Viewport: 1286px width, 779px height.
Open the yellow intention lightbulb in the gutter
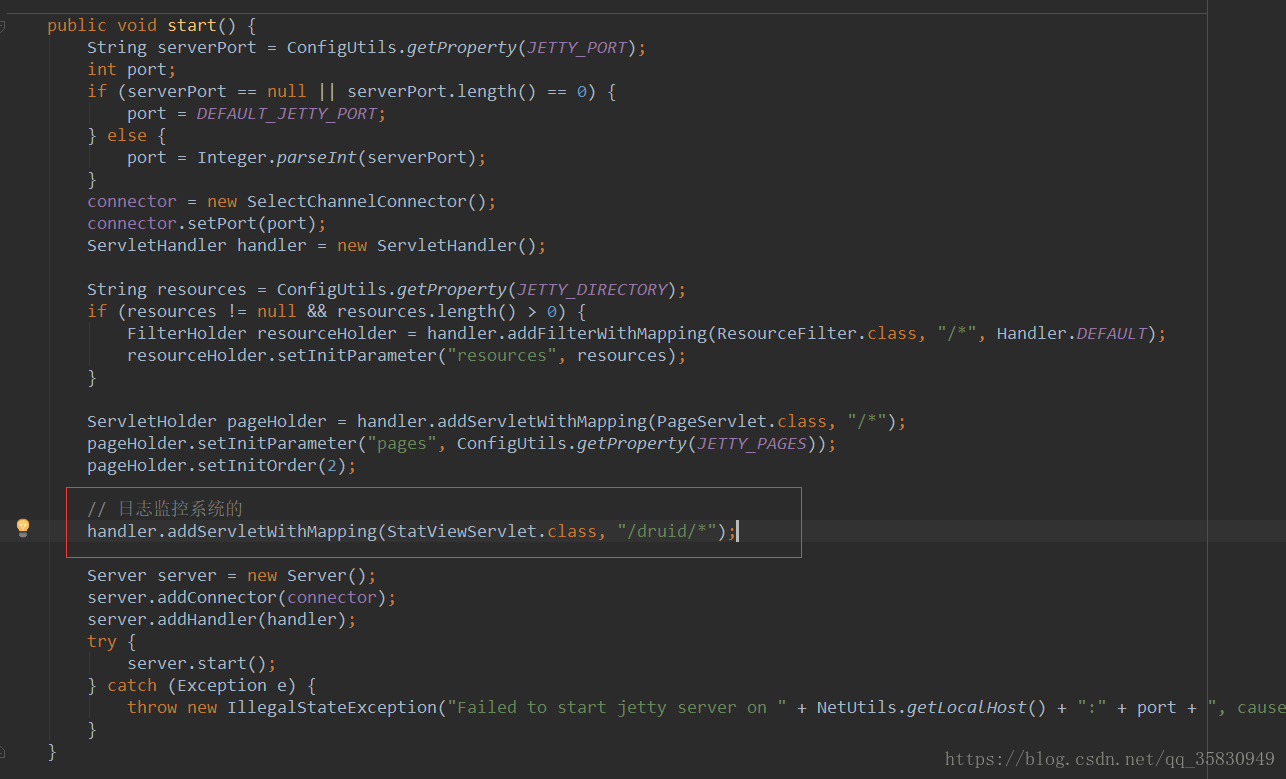pos(23,527)
